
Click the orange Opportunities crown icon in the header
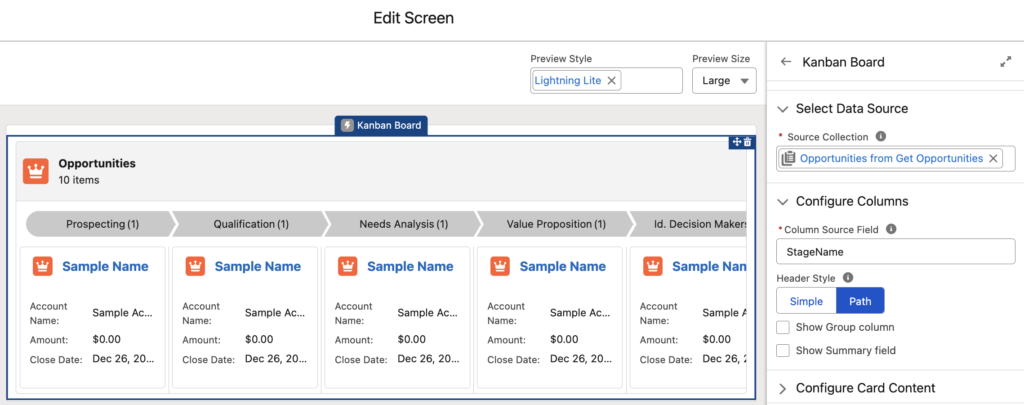point(37,171)
